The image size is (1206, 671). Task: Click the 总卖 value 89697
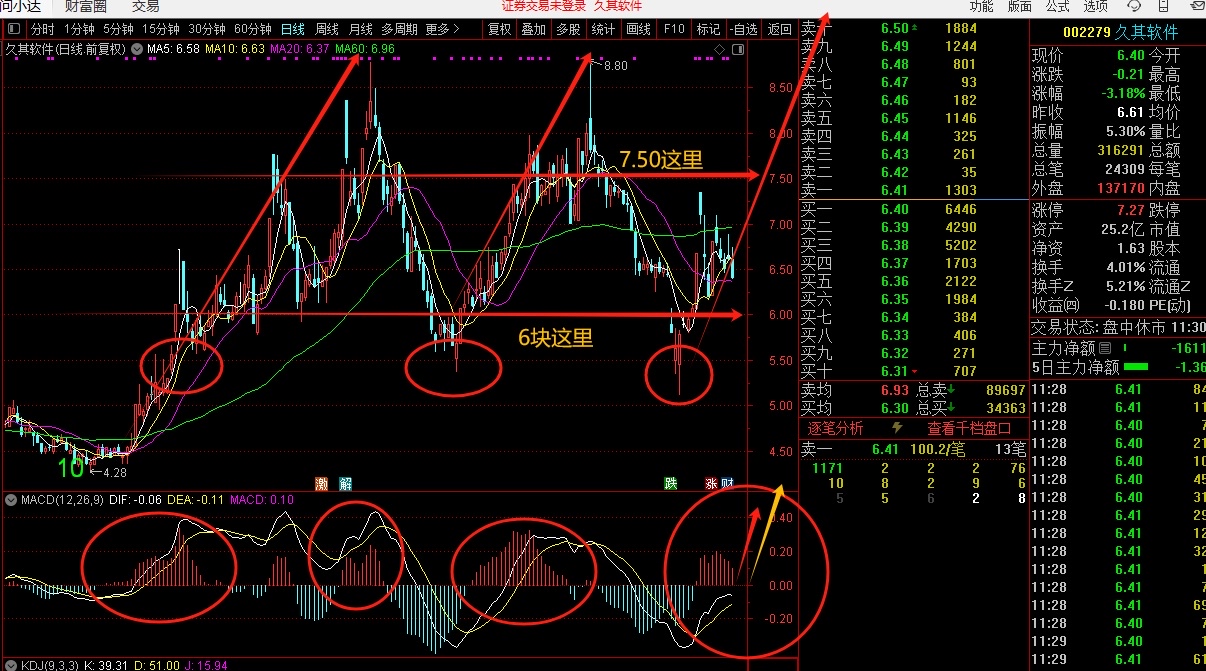[1005, 390]
